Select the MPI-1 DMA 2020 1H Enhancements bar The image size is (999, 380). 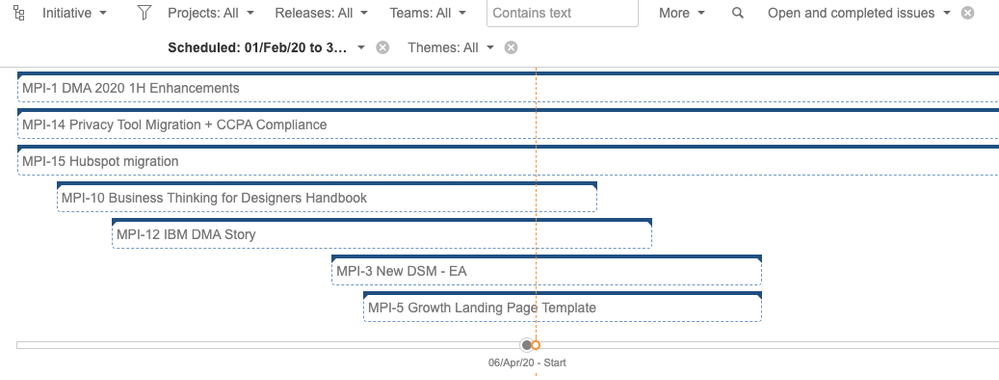point(508,87)
